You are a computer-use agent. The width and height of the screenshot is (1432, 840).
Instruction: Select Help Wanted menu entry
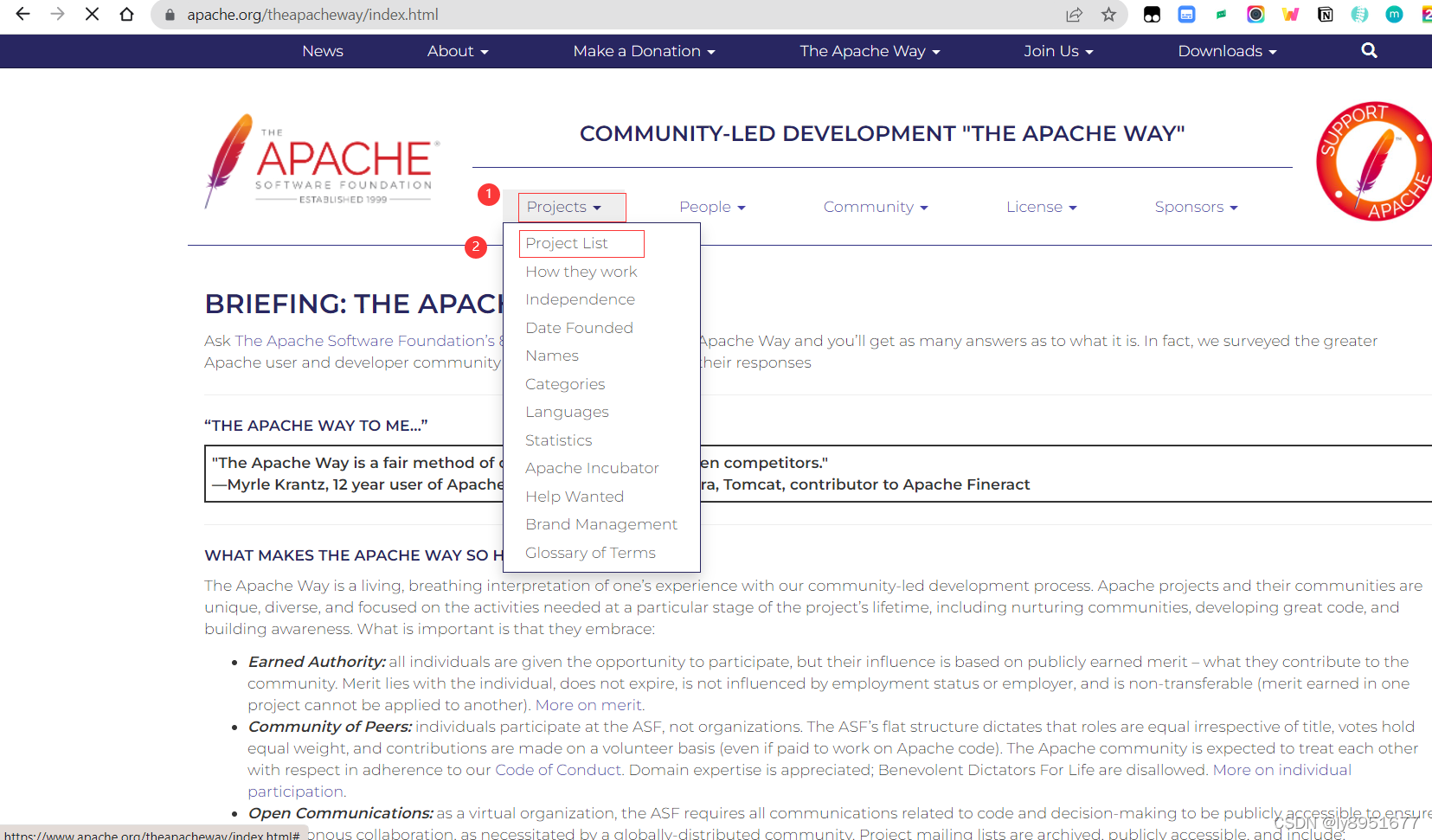click(575, 497)
